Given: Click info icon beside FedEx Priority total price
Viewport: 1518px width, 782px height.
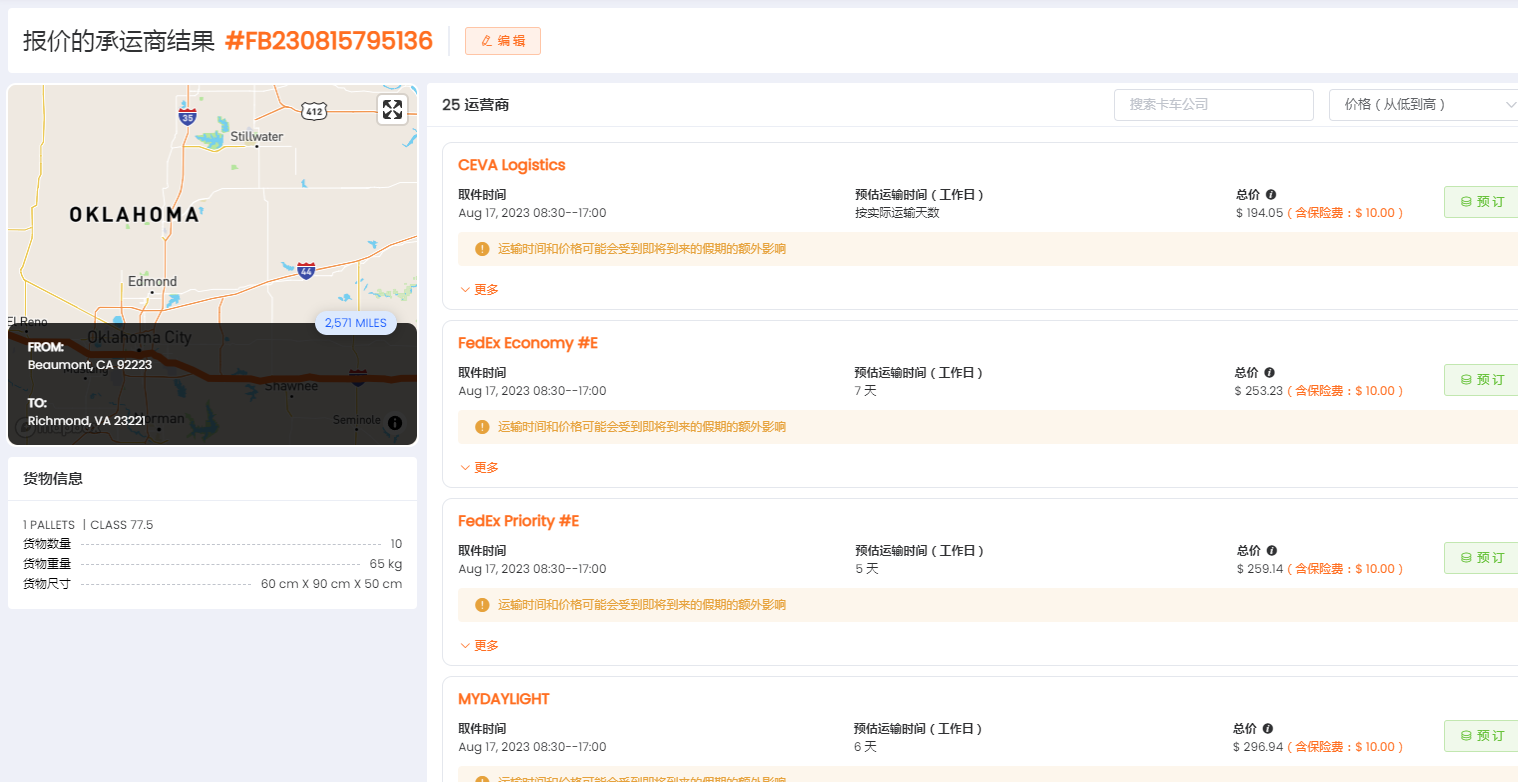Looking at the screenshot, I should tap(1271, 551).
